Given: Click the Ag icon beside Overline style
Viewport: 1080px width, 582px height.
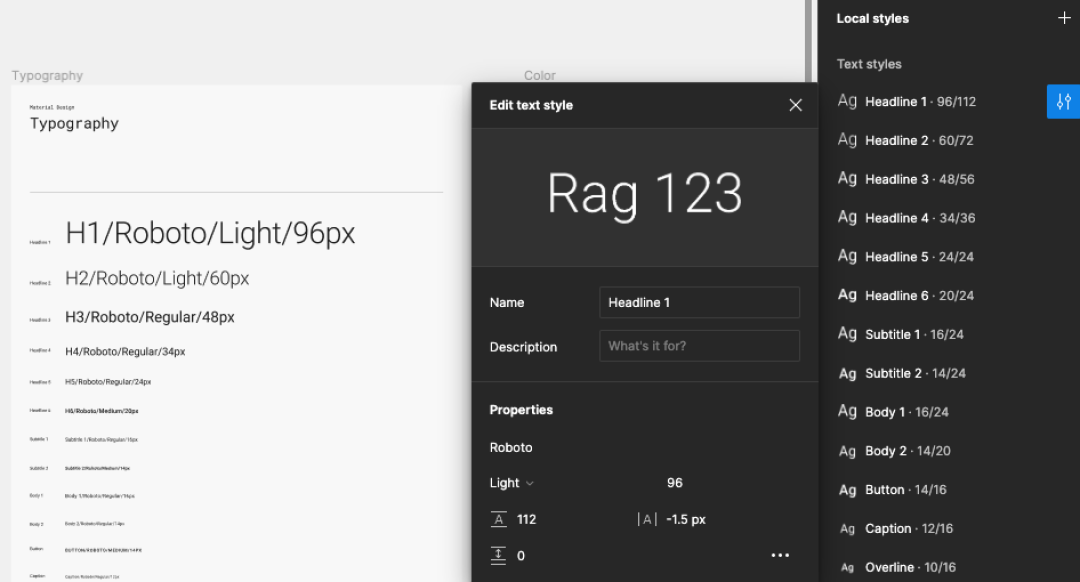Looking at the screenshot, I should [847, 567].
